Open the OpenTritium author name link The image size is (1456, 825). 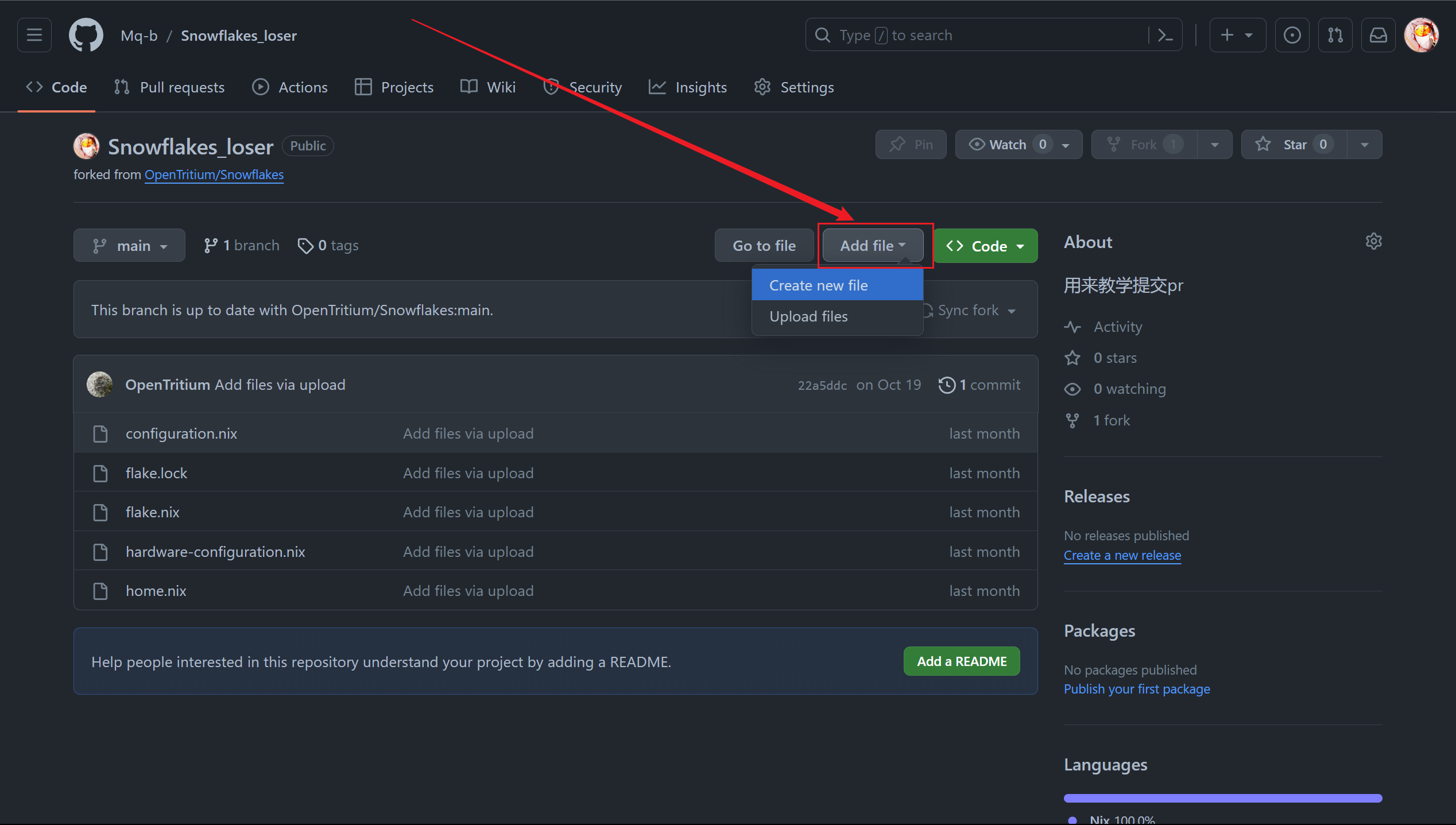click(168, 385)
